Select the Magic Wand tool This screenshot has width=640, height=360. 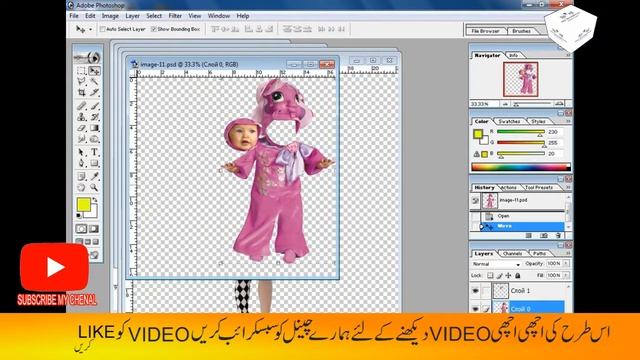94,81
